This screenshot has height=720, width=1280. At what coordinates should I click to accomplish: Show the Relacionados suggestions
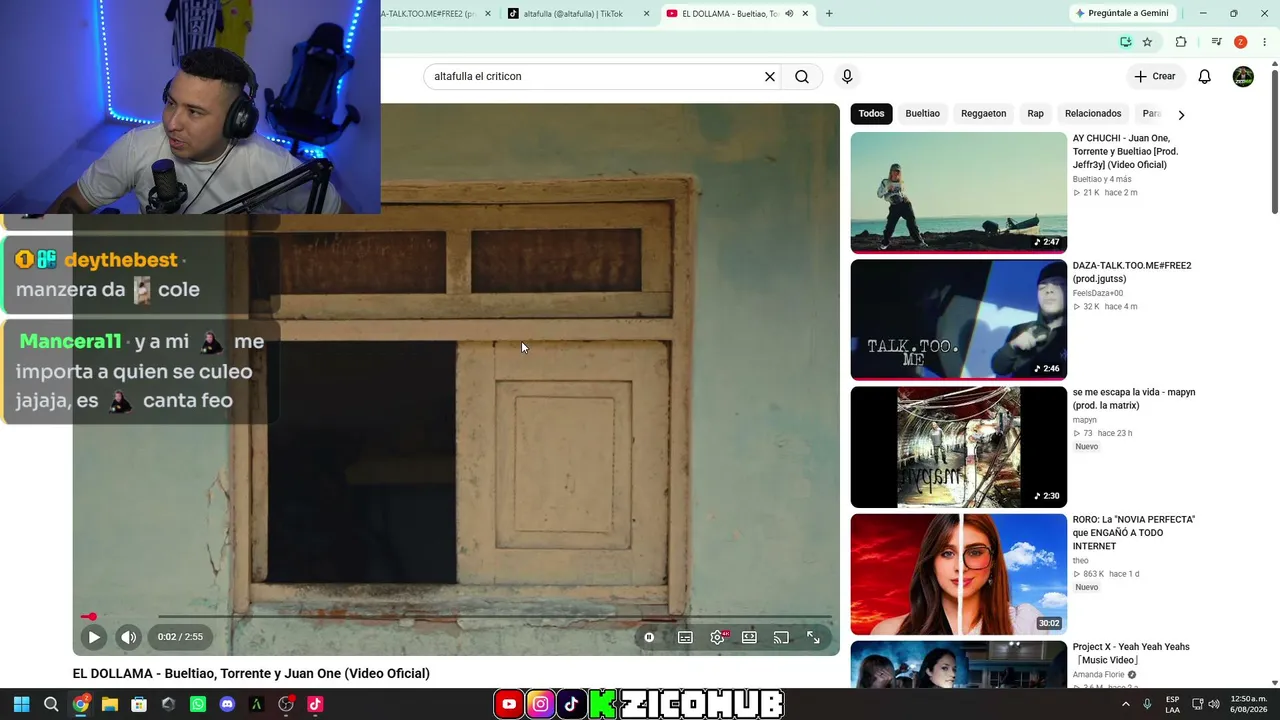(x=1093, y=114)
